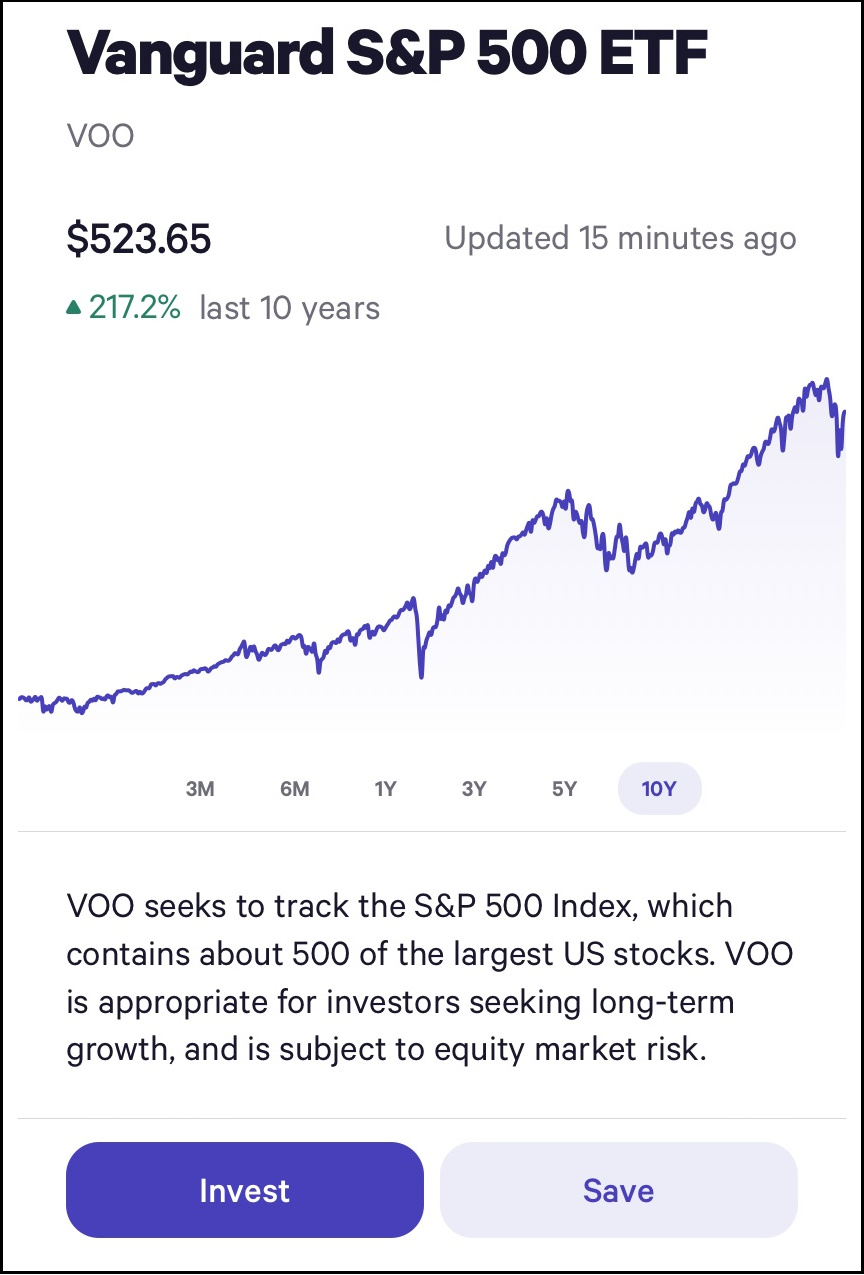Switch chart to 6M range
864x1275 pixels.
[x=294, y=789]
